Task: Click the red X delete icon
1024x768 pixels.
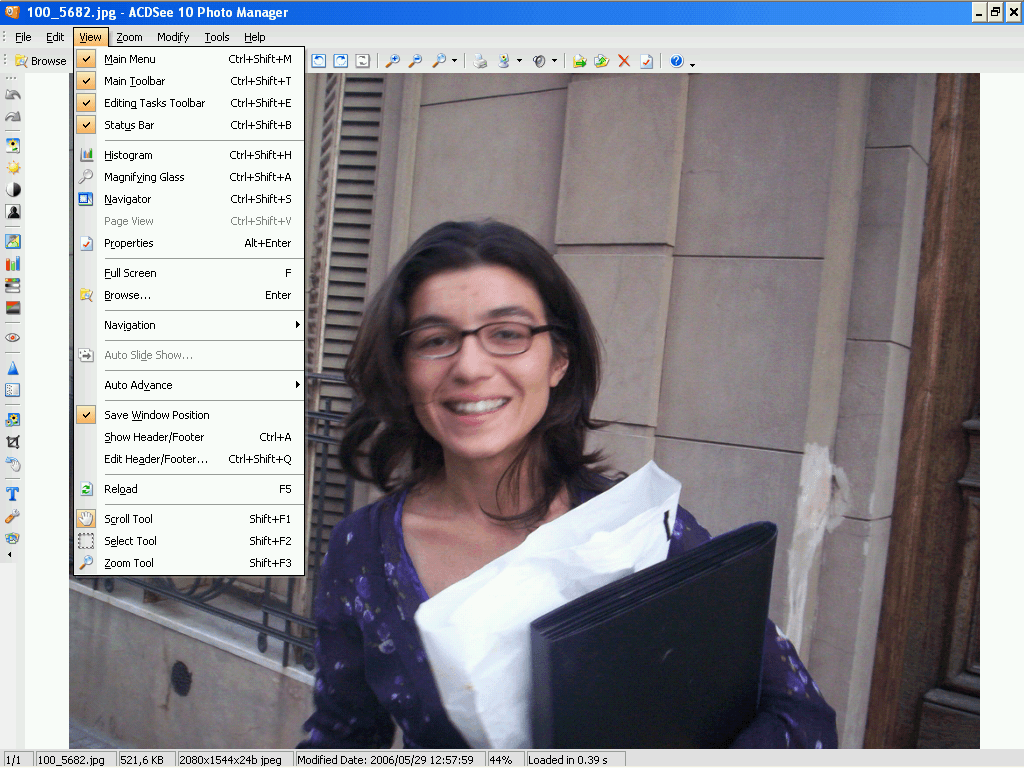Action: [624, 61]
